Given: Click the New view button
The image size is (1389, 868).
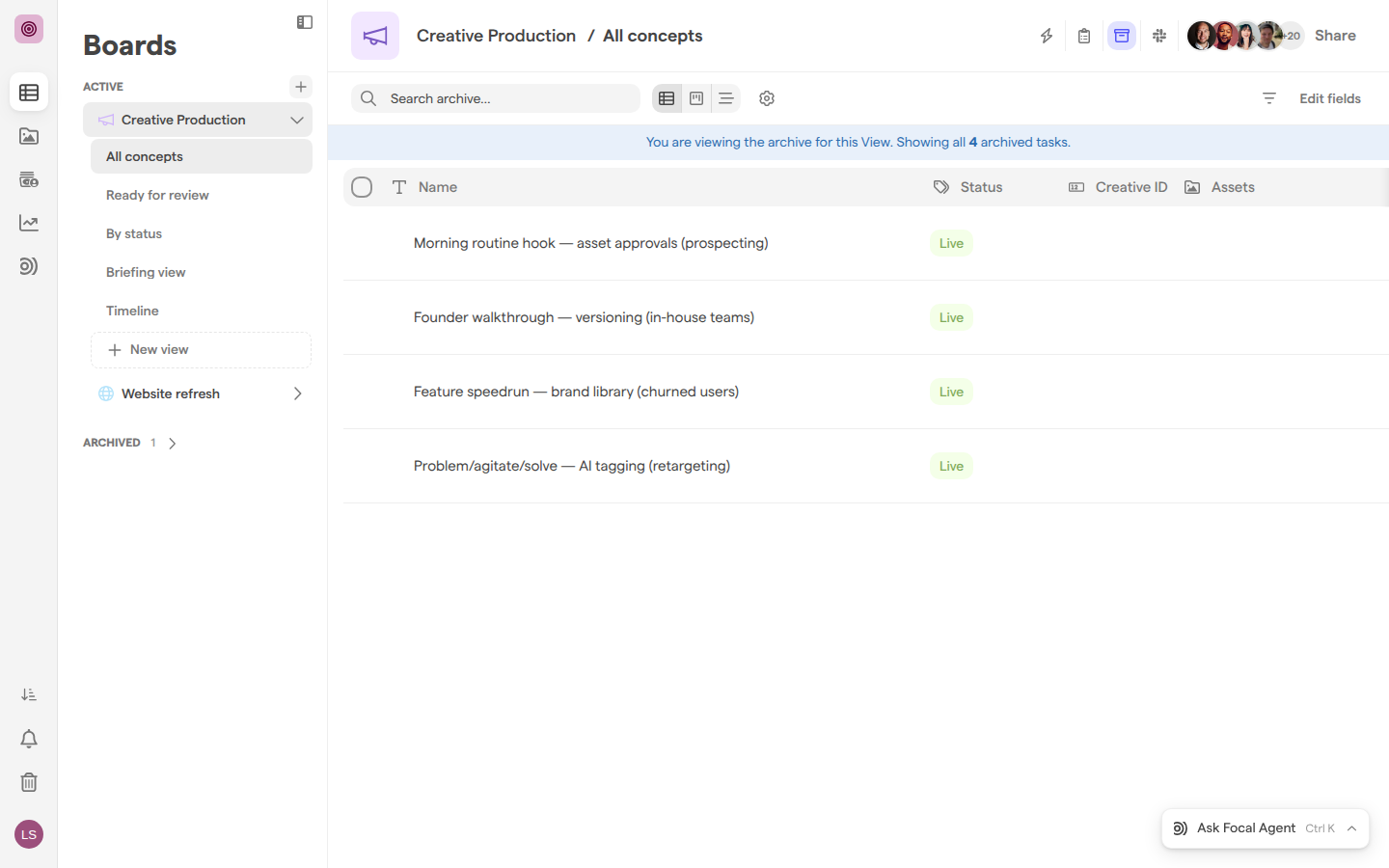Looking at the screenshot, I should click(201, 350).
